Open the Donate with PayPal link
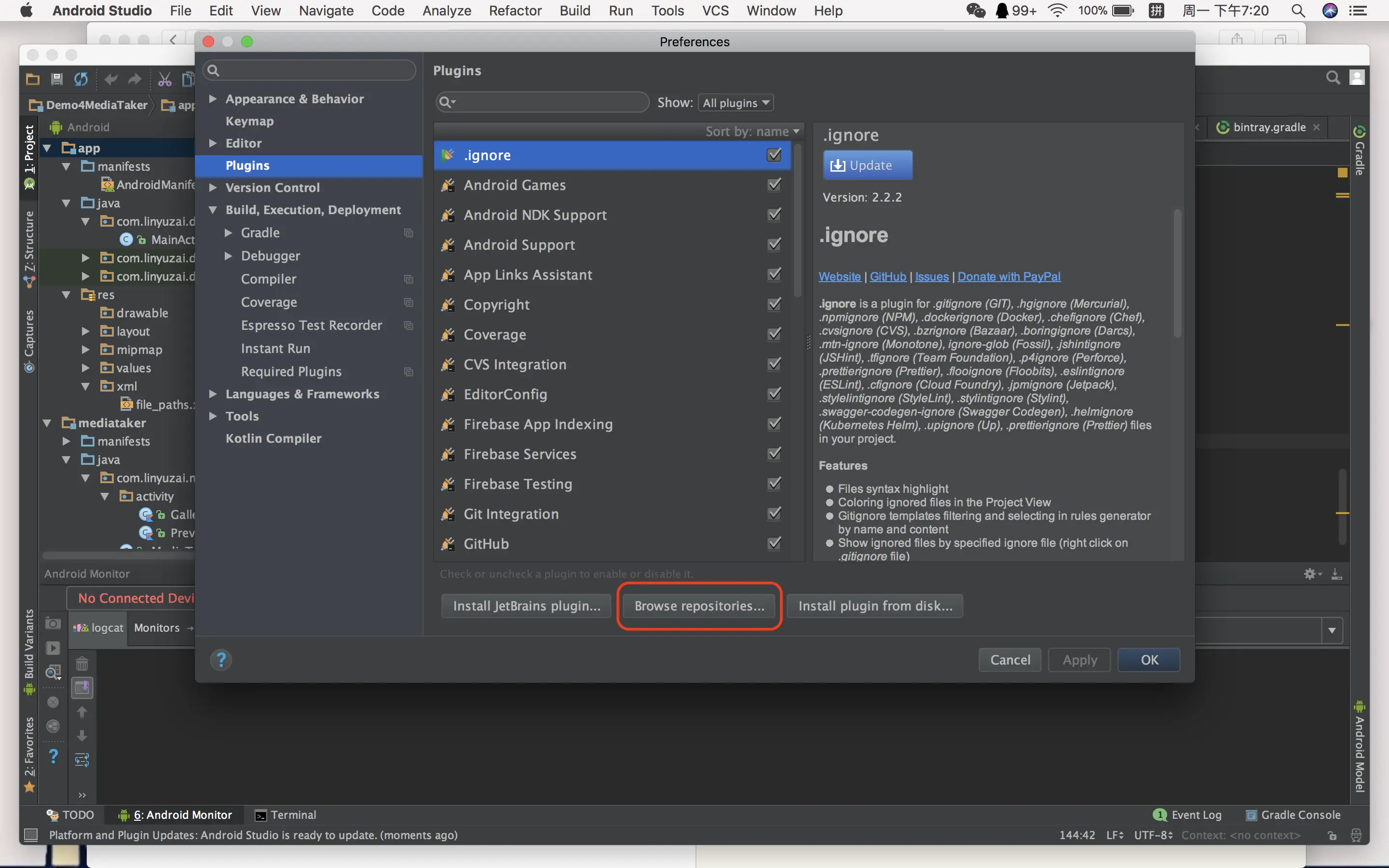1389x868 pixels. 1008,277
